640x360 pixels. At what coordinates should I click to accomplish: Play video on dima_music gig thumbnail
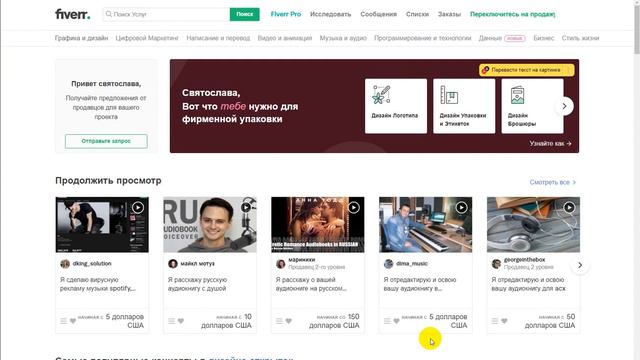pyautogui.click(x=461, y=207)
